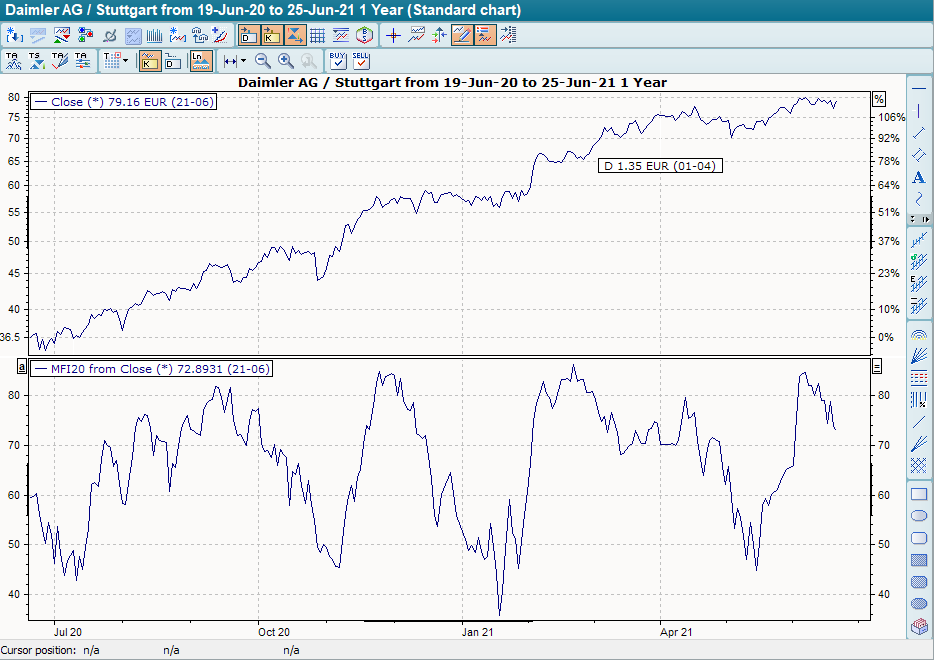Open dropdown next to the T period icon
Screen dimensions: 934x660
(x=125, y=58)
